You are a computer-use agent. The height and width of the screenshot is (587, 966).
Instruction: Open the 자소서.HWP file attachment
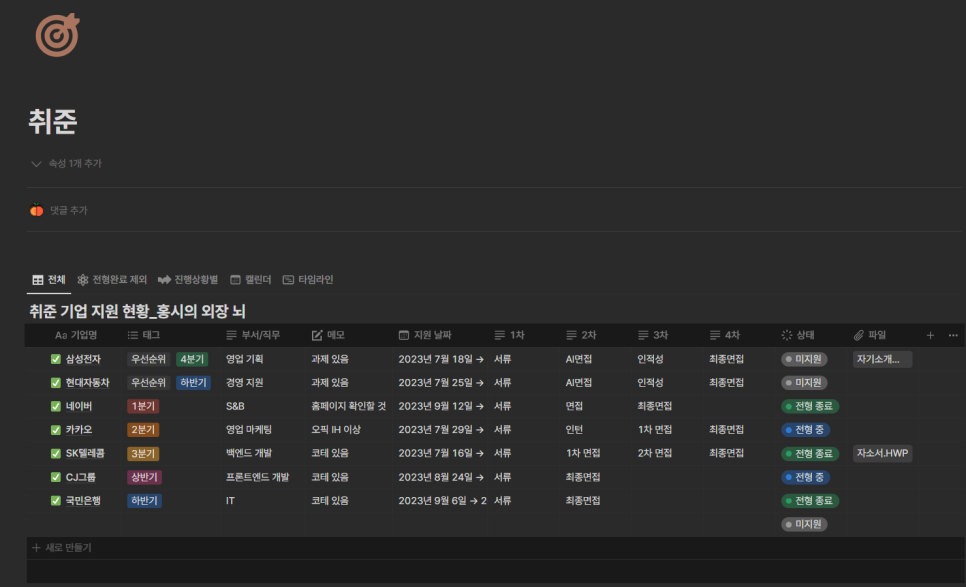(x=882, y=453)
